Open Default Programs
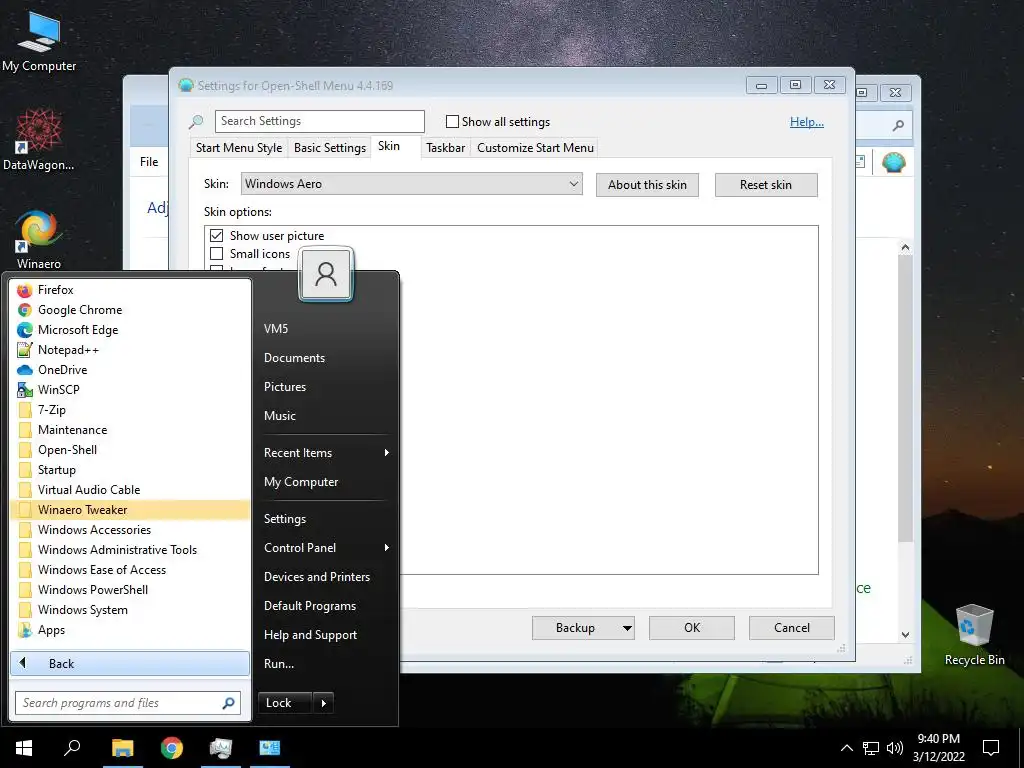The image size is (1024, 768). [327, 606]
